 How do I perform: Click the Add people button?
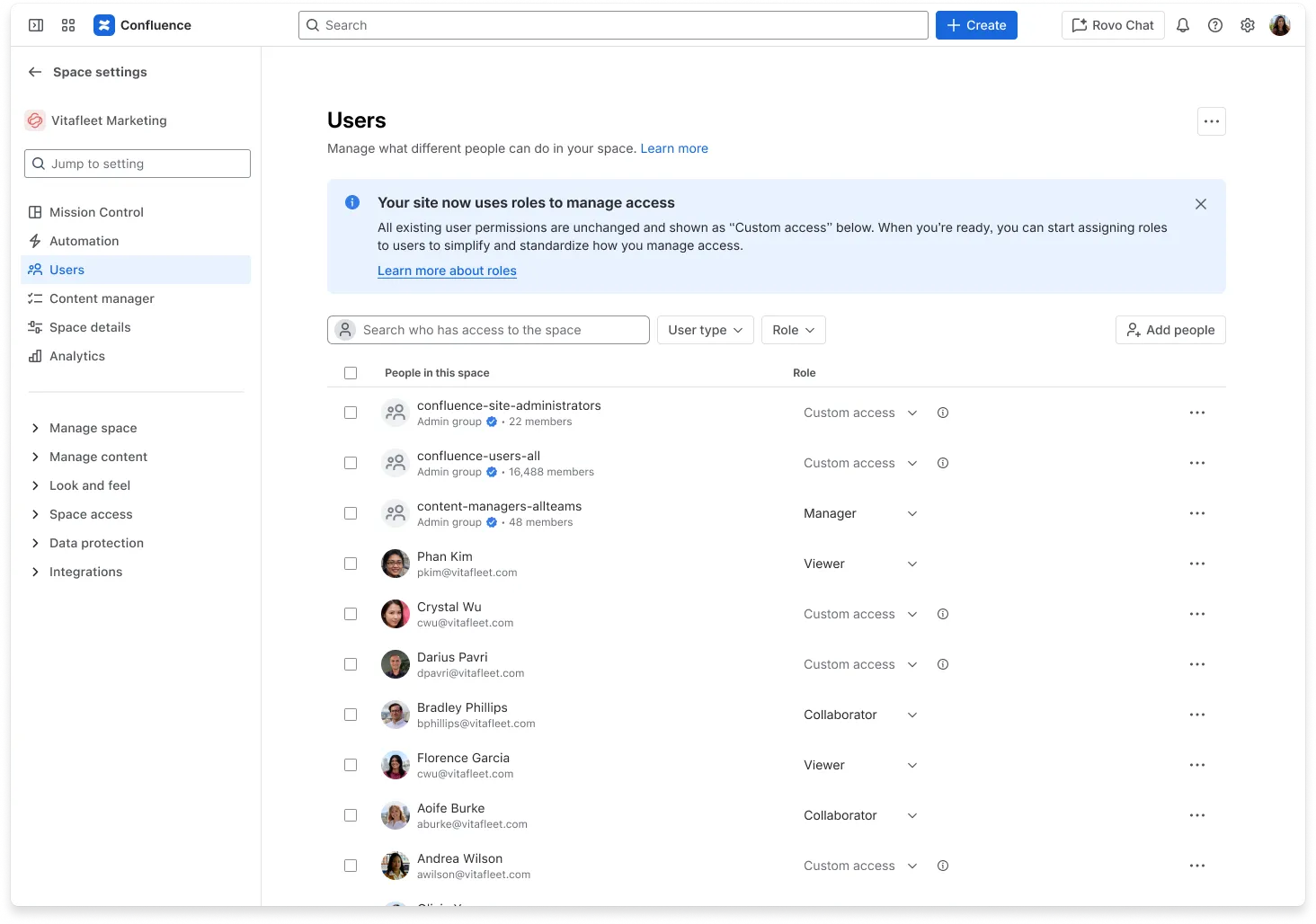1170,330
